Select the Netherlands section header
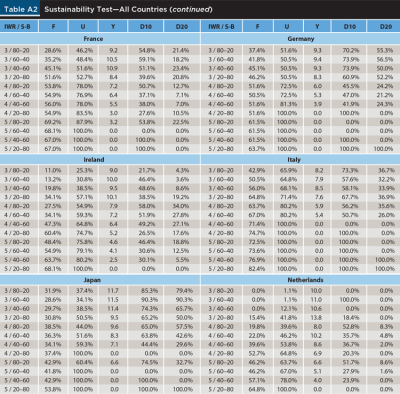The height and width of the screenshot is (394, 400). click(305, 280)
